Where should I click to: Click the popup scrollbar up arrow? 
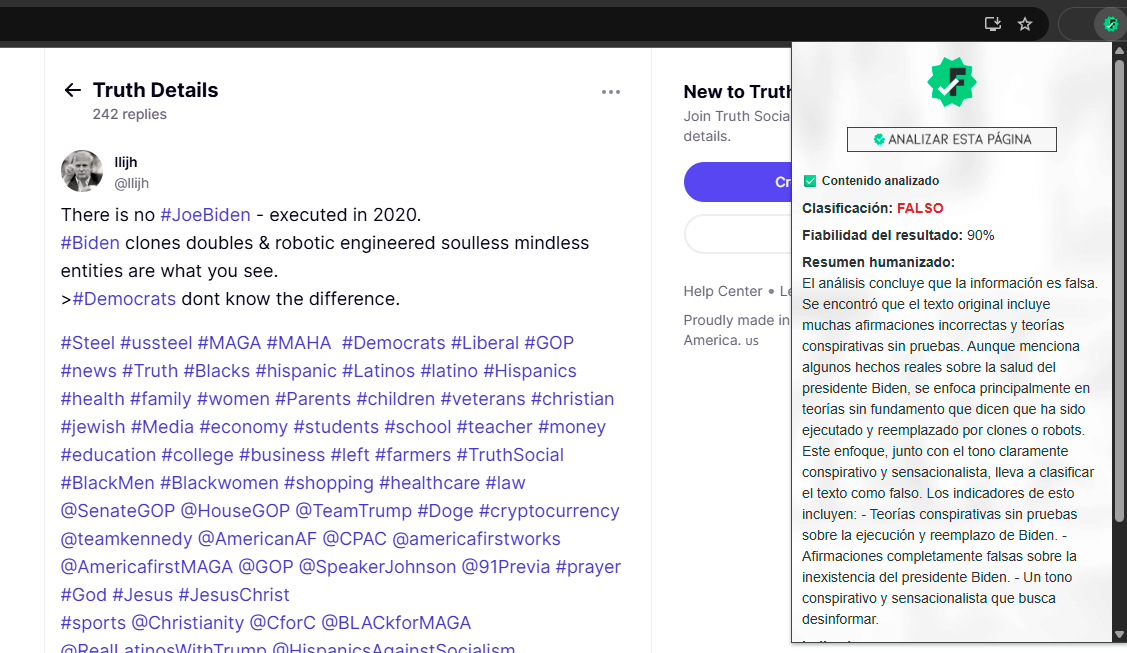tap(1118, 50)
